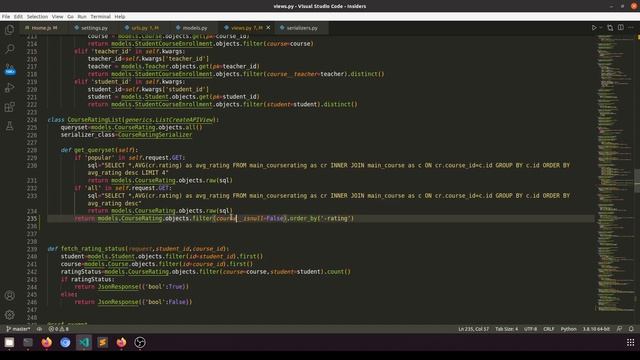Click line number 224 in gutter
This screenshot has height=360, width=640.
pyautogui.click(x=31, y=120)
